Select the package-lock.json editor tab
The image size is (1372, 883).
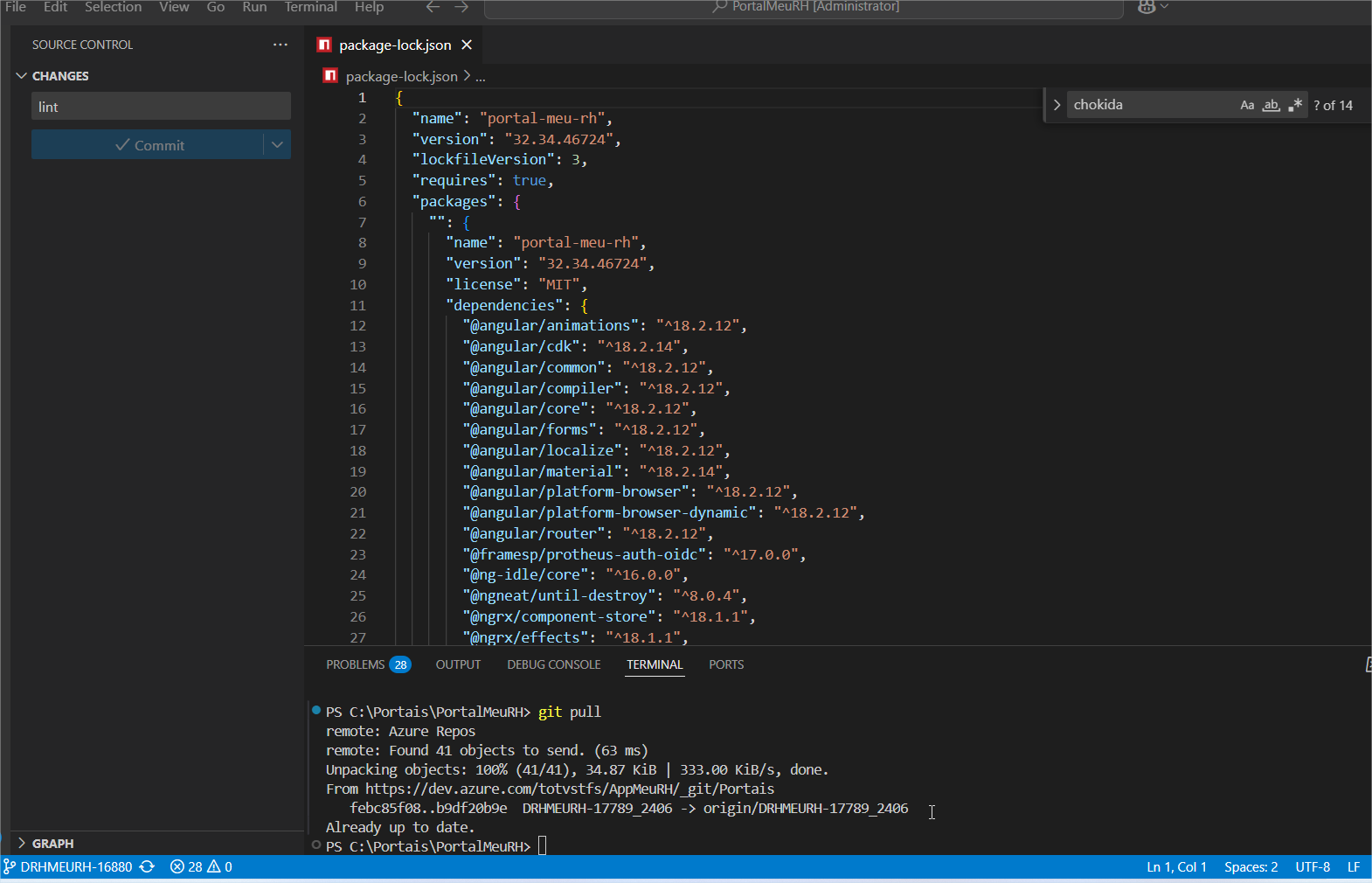click(395, 45)
